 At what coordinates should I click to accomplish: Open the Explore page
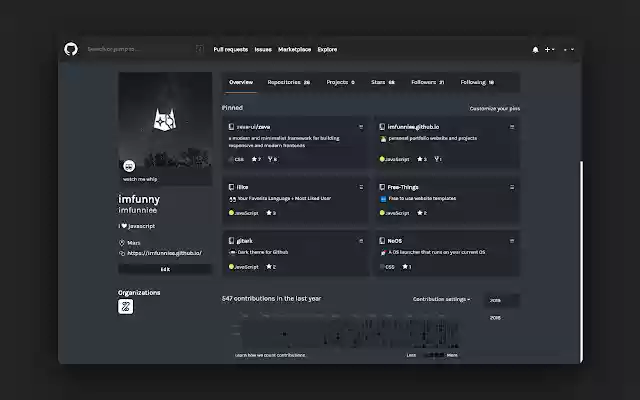327,49
